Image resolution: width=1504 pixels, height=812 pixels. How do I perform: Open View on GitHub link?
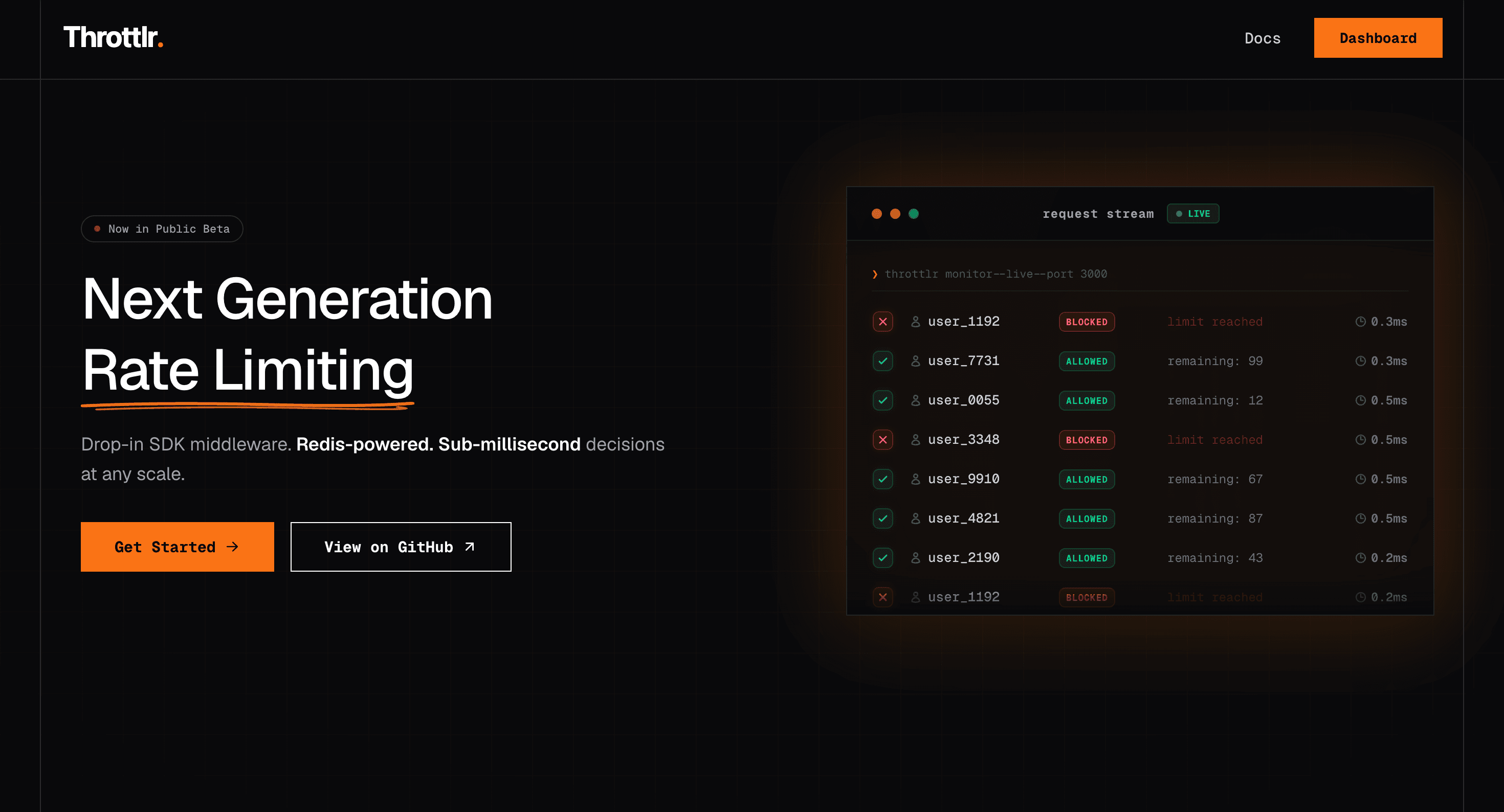point(401,547)
